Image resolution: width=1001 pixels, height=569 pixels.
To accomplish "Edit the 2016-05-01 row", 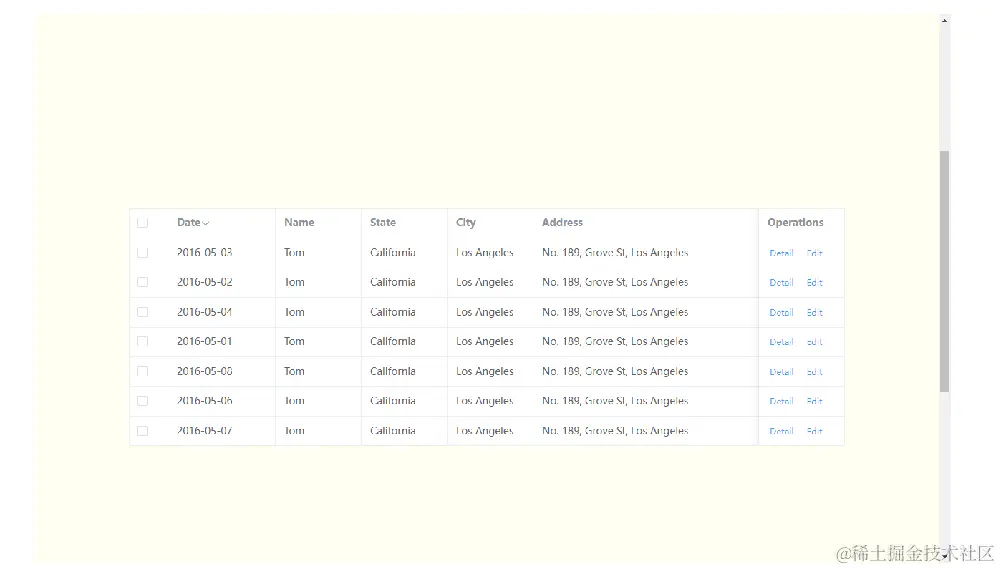I will pos(815,342).
